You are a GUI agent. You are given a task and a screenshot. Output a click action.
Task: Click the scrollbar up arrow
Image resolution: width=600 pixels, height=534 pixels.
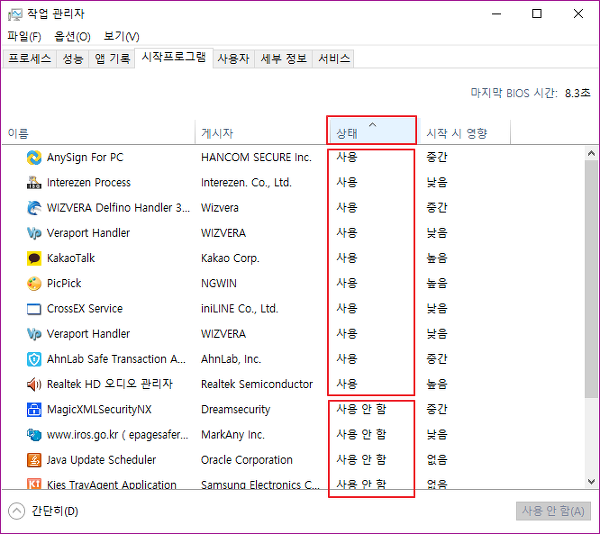point(591,154)
